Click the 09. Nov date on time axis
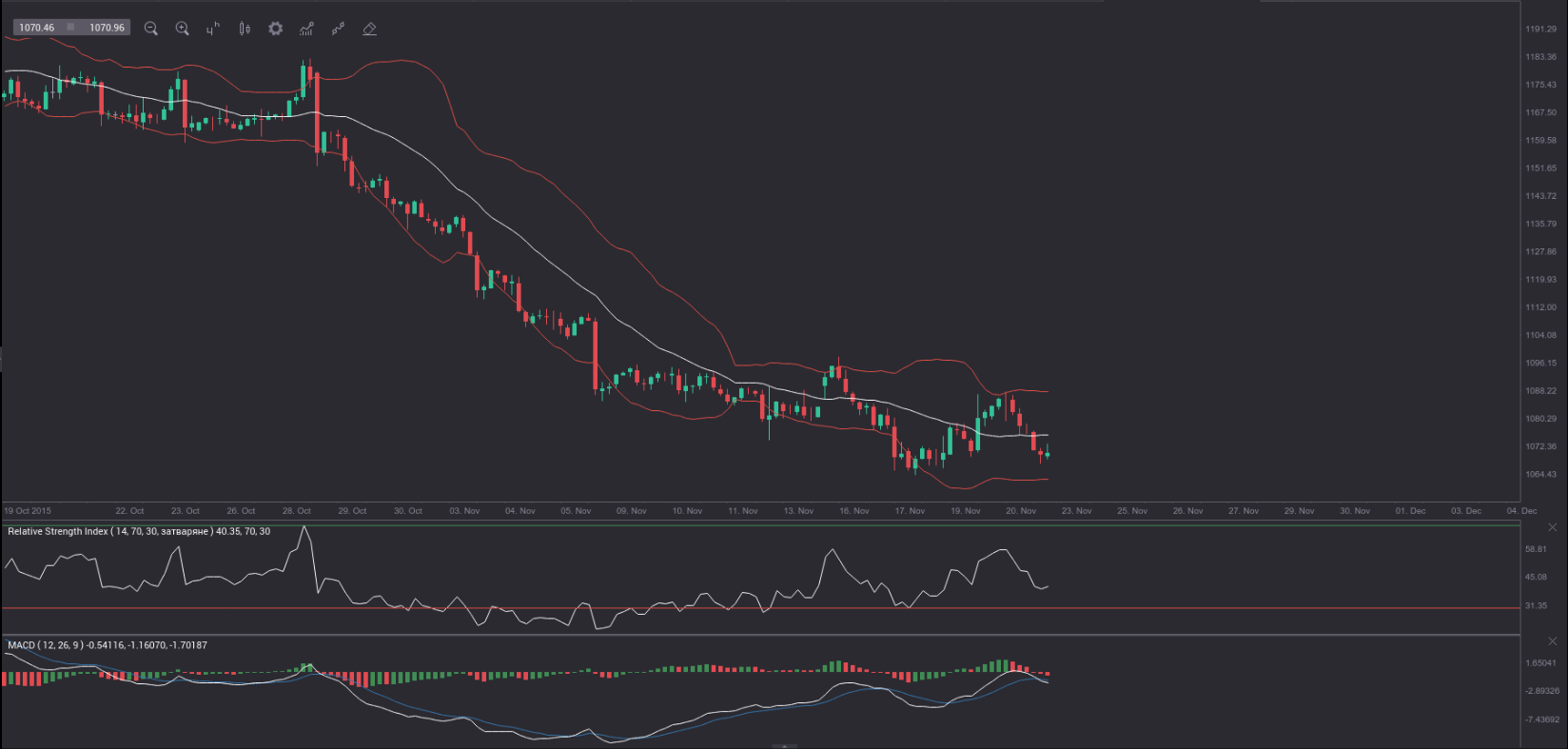The width and height of the screenshot is (1568, 749). click(x=631, y=511)
